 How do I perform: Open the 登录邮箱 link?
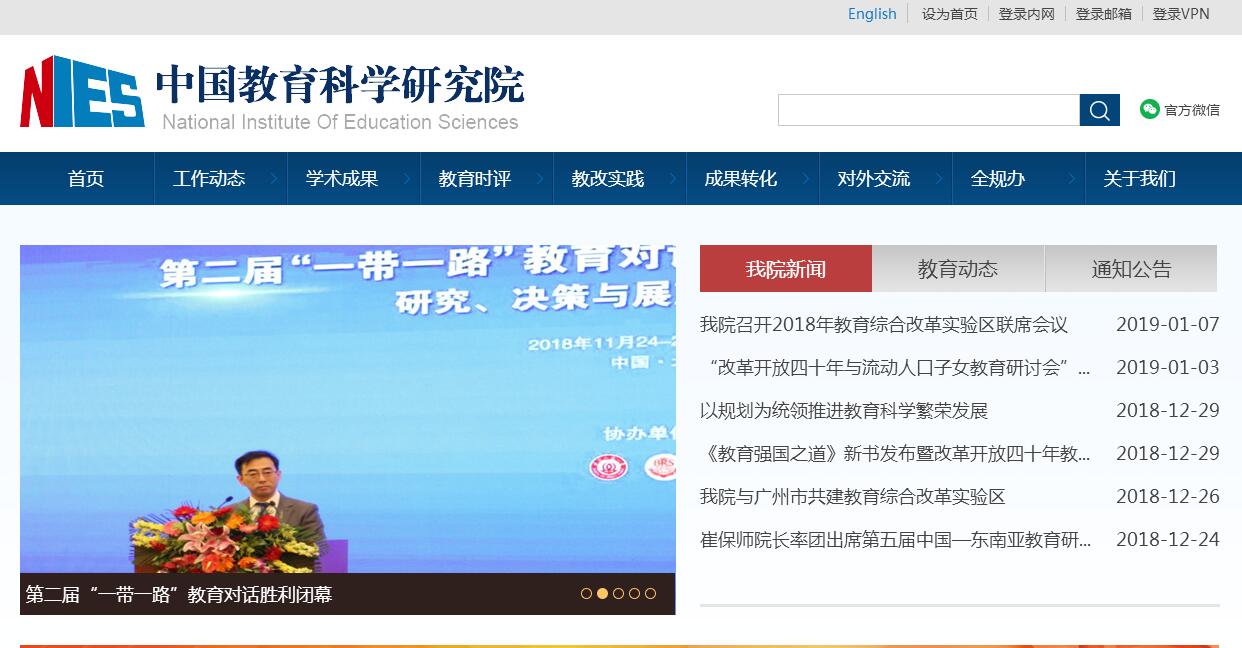[x=1103, y=14]
